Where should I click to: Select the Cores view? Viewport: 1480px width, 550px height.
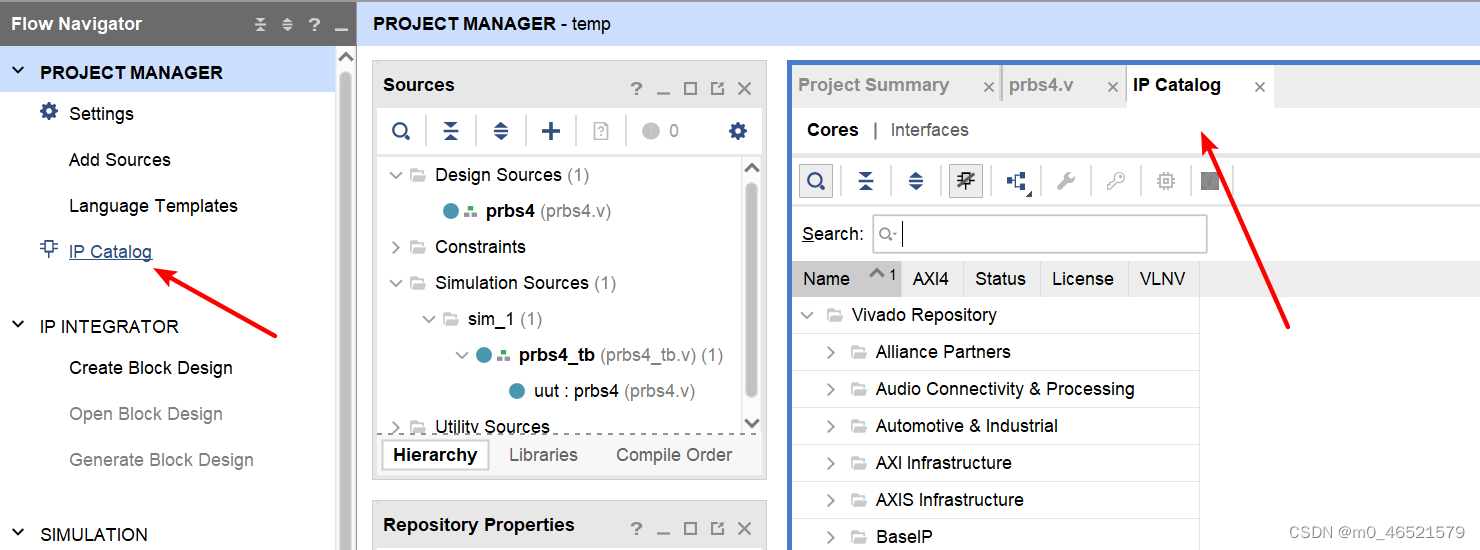[x=833, y=130]
